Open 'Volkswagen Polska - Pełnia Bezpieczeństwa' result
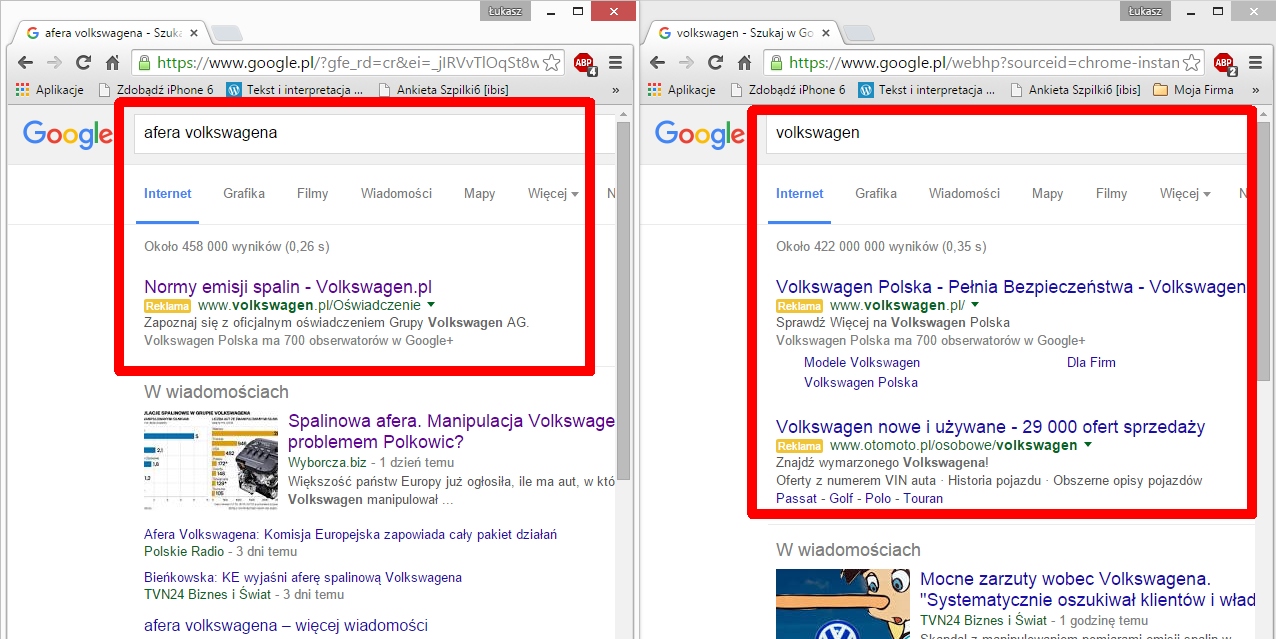Image resolution: width=1276 pixels, height=639 pixels. (1011, 287)
